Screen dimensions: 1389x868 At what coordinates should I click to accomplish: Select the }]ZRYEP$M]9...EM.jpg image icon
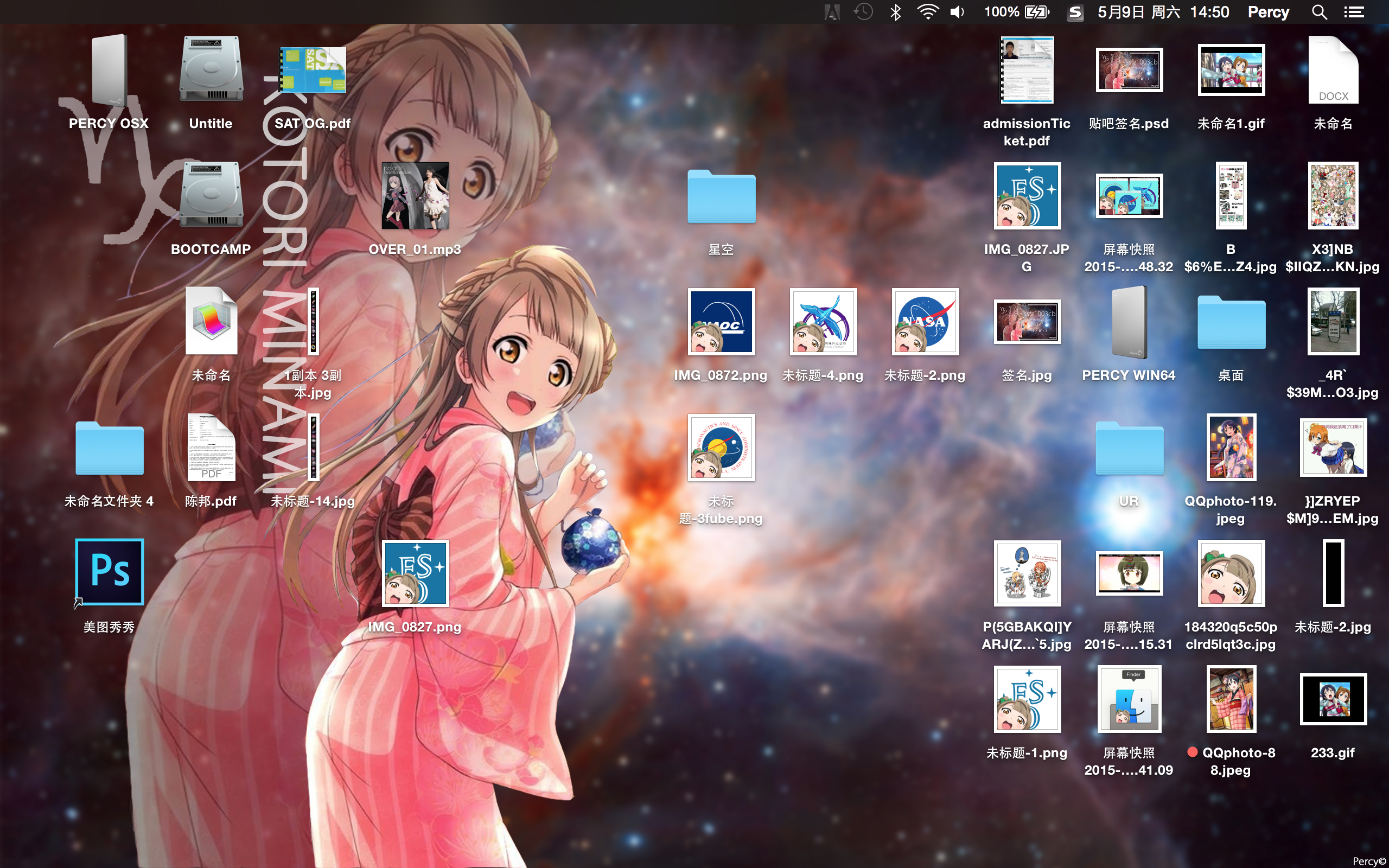pyautogui.click(x=1333, y=447)
